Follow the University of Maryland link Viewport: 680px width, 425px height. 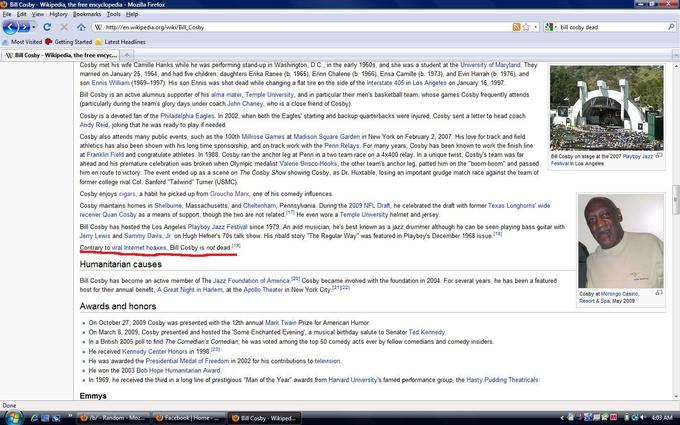[490, 65]
